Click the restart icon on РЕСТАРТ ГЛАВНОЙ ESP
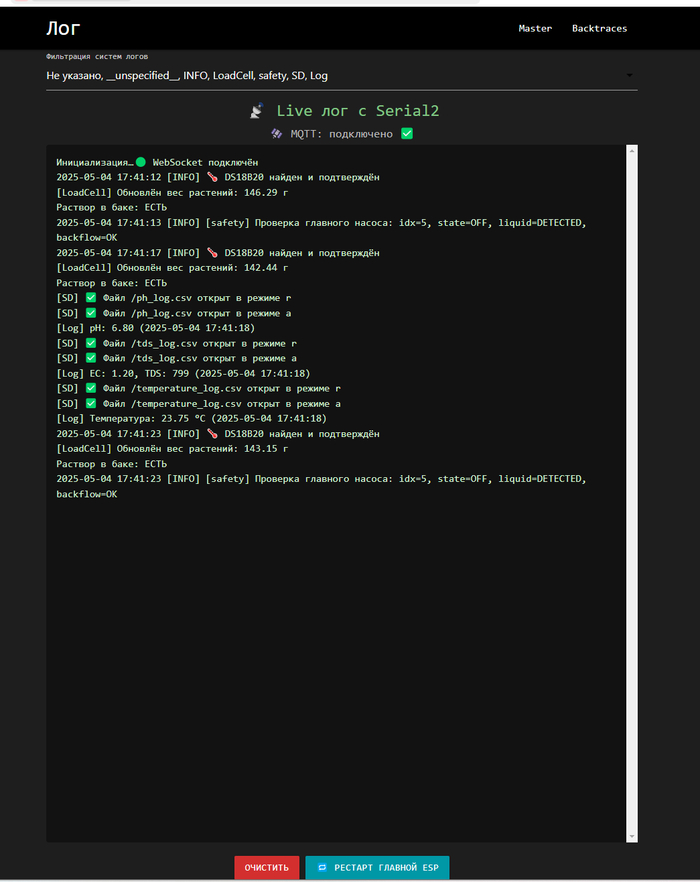The image size is (700, 882). pos(322,867)
